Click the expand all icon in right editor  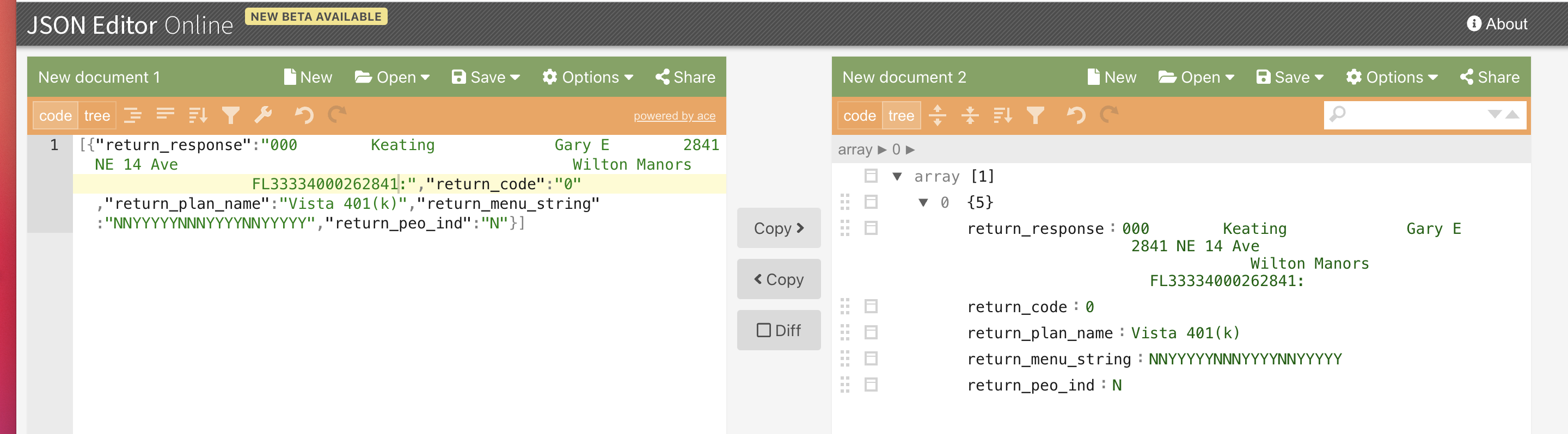click(938, 115)
